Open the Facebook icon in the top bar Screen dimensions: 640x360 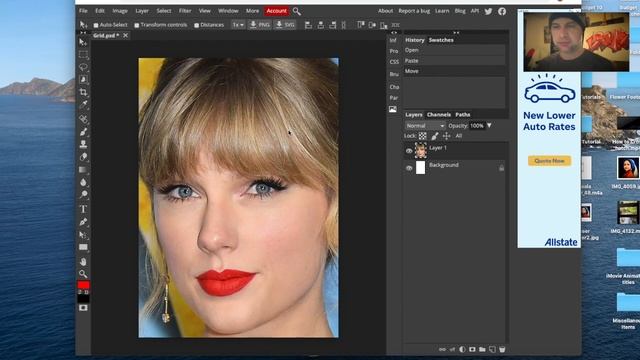tap(502, 11)
